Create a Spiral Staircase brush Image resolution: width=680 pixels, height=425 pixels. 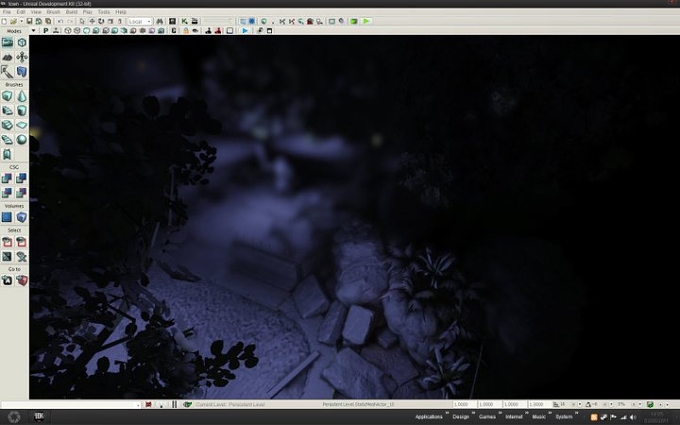(x=7, y=139)
